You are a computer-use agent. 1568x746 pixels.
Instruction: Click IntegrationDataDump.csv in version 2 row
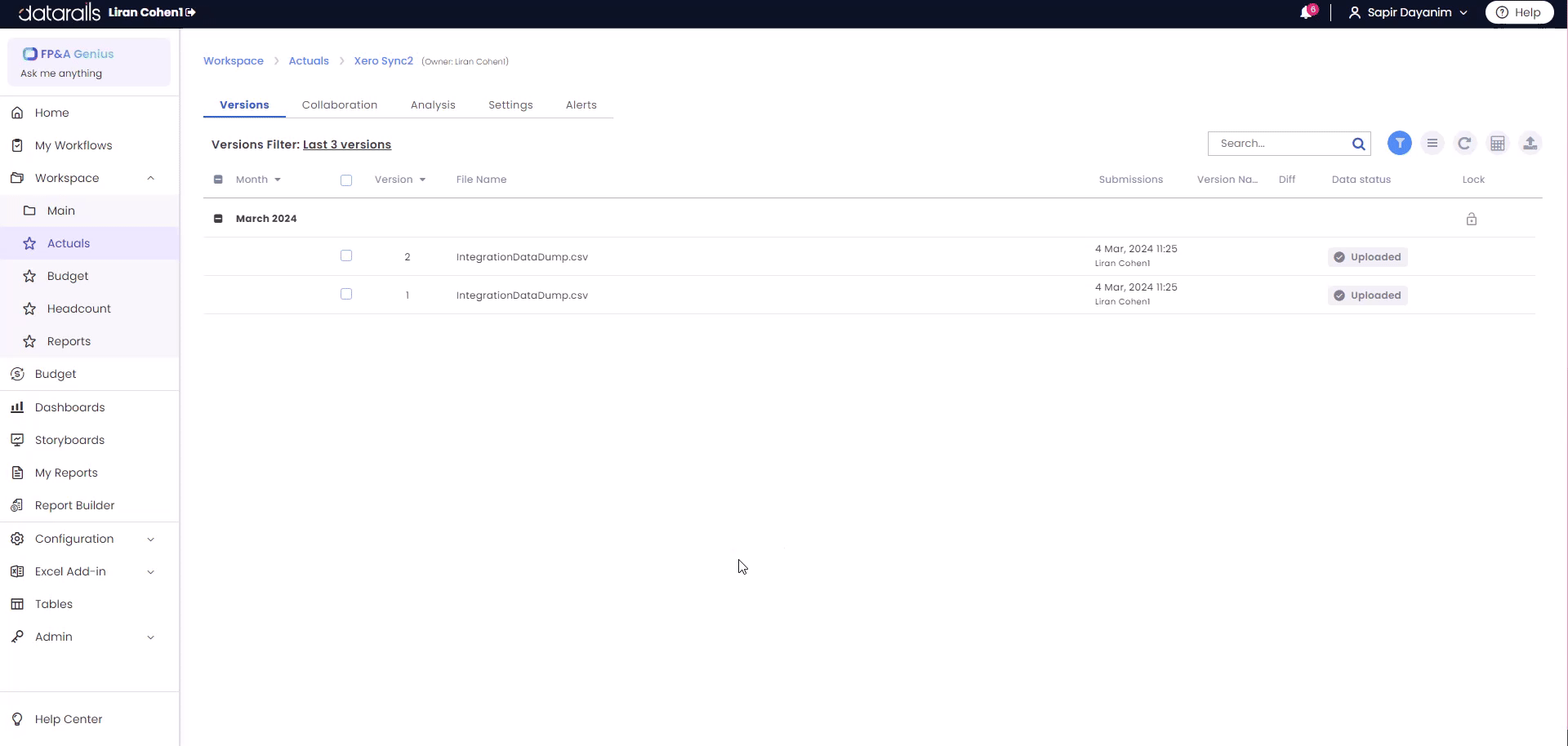522,257
